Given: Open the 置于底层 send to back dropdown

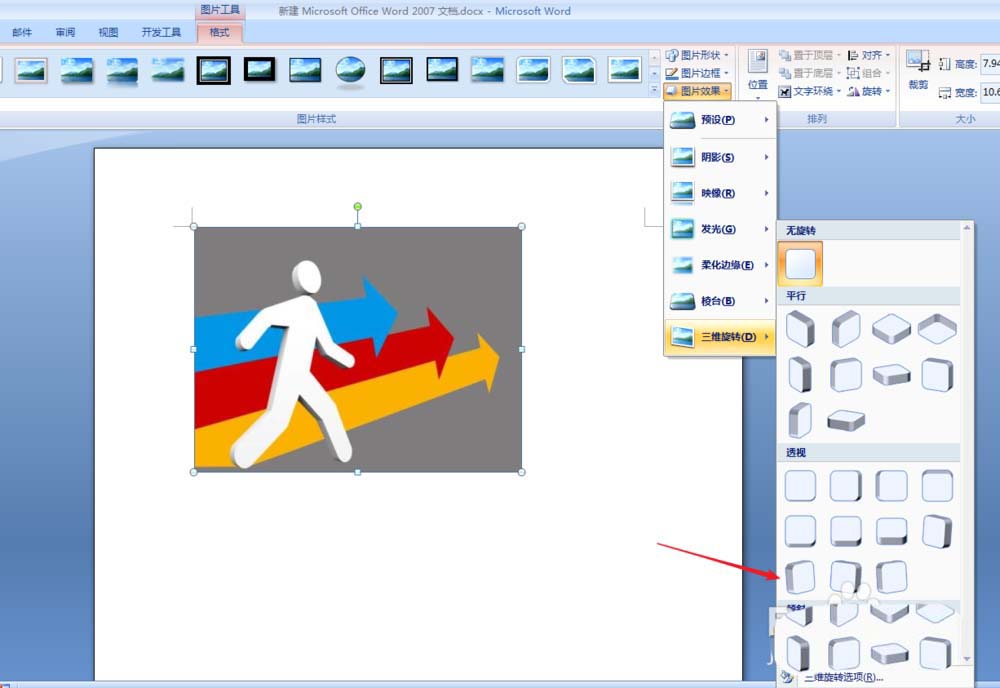Looking at the screenshot, I should click(x=811, y=73).
